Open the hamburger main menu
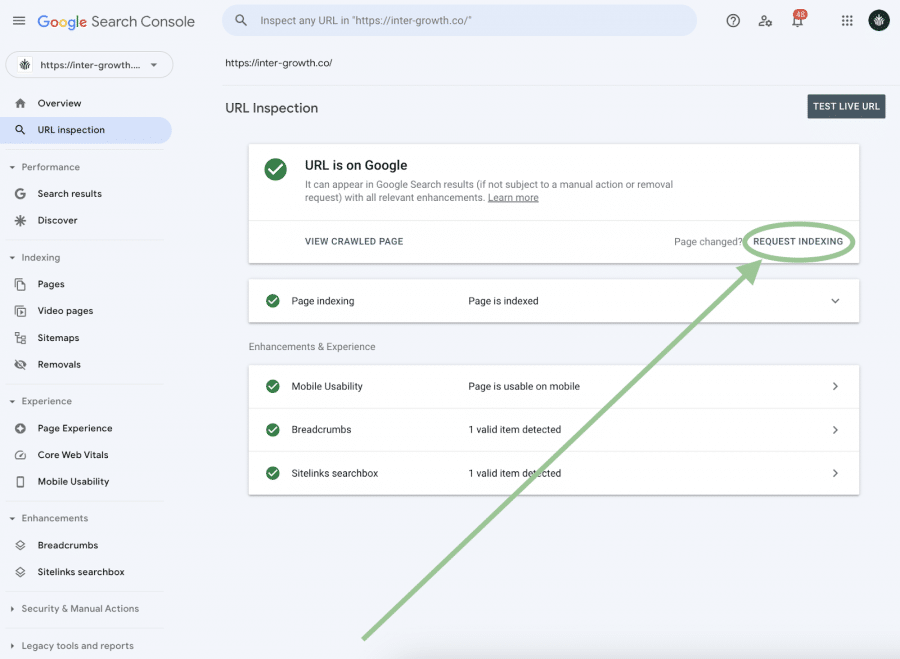This screenshot has width=900, height=659. [19, 21]
